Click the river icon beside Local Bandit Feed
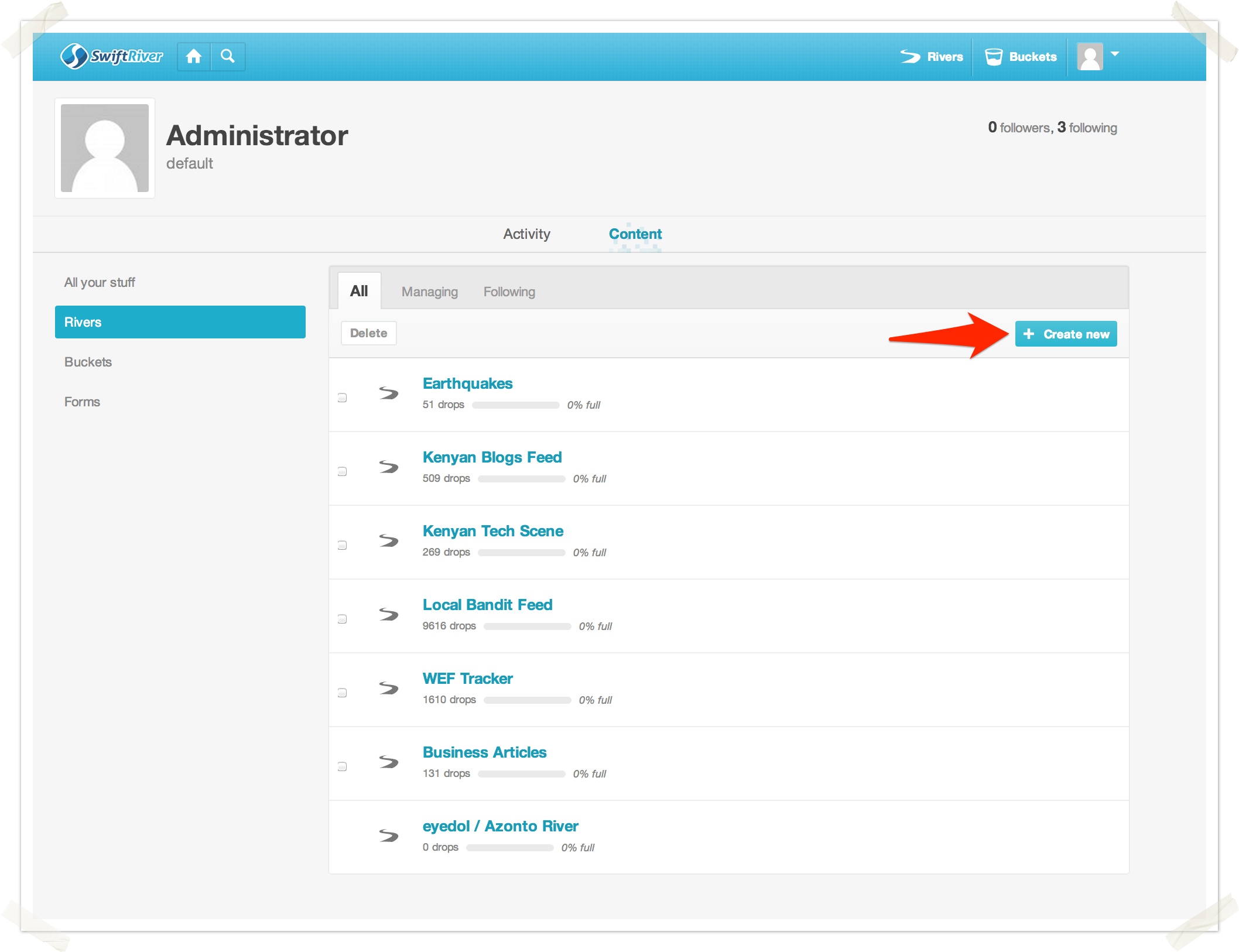Image resolution: width=1239 pixels, height=952 pixels. pos(388,614)
